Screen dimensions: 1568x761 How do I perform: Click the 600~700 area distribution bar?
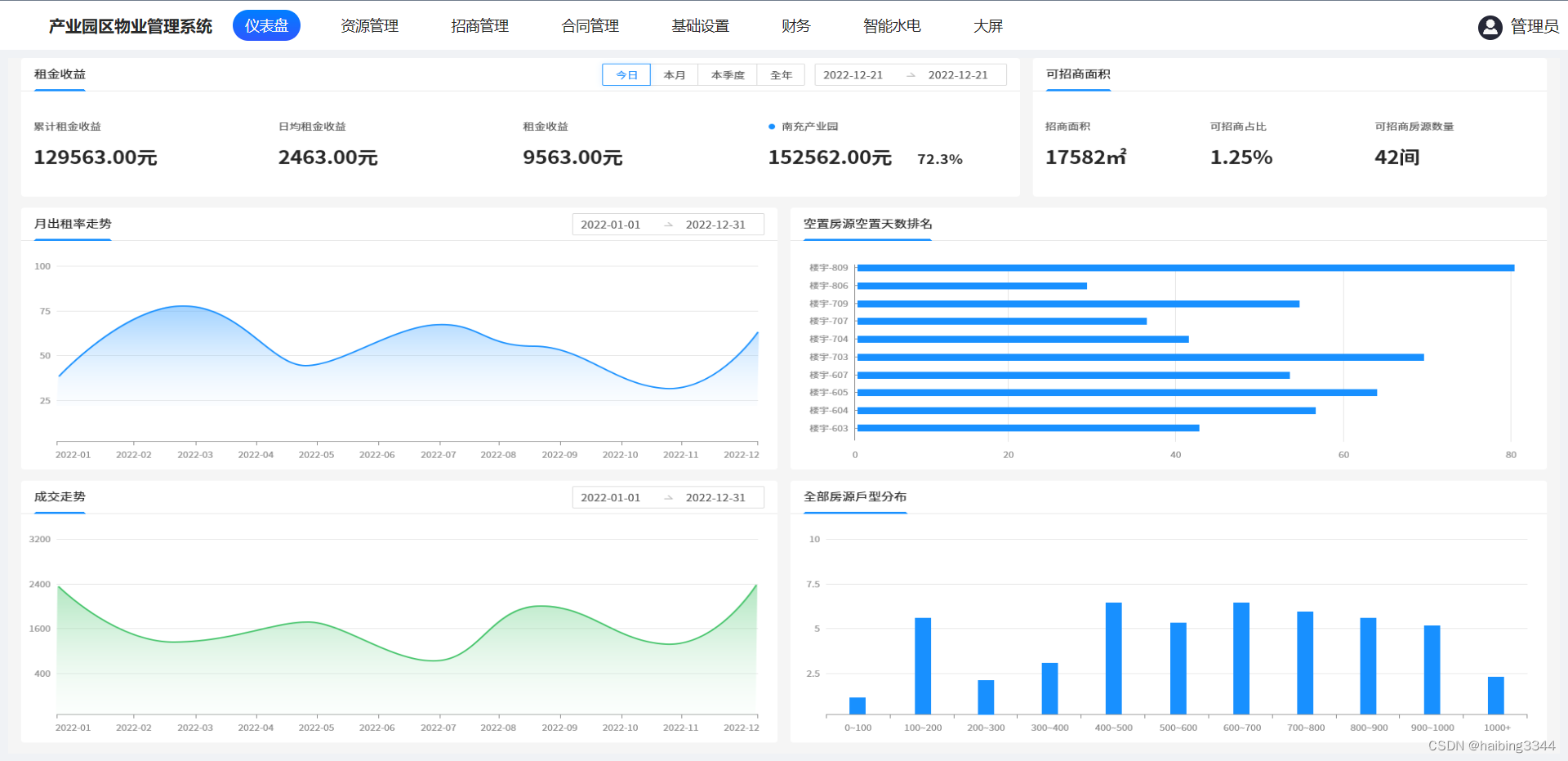tap(1241, 659)
